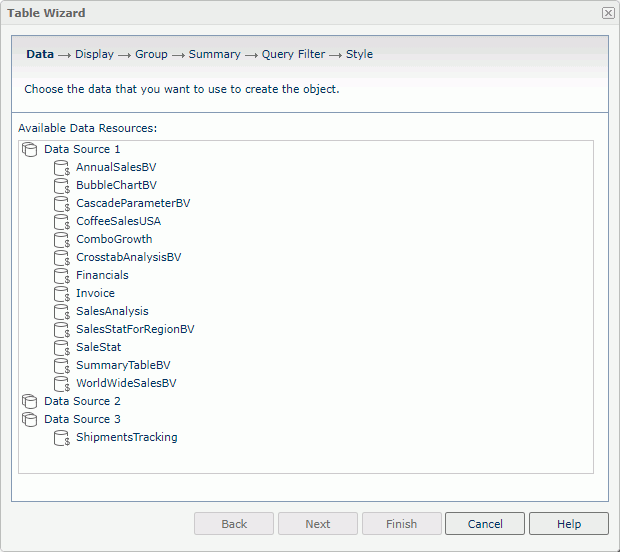Select the WorldWideSalesBV entry

pos(126,383)
